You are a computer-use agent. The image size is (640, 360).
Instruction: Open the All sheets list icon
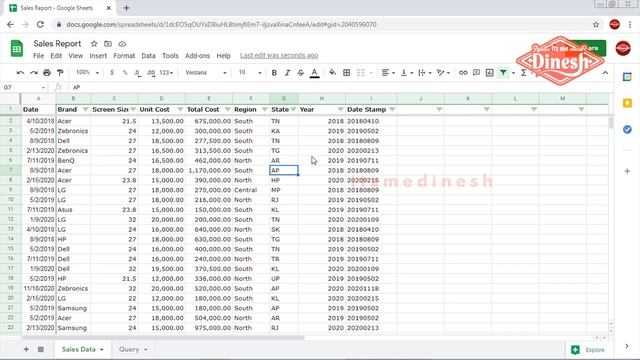click(41, 349)
